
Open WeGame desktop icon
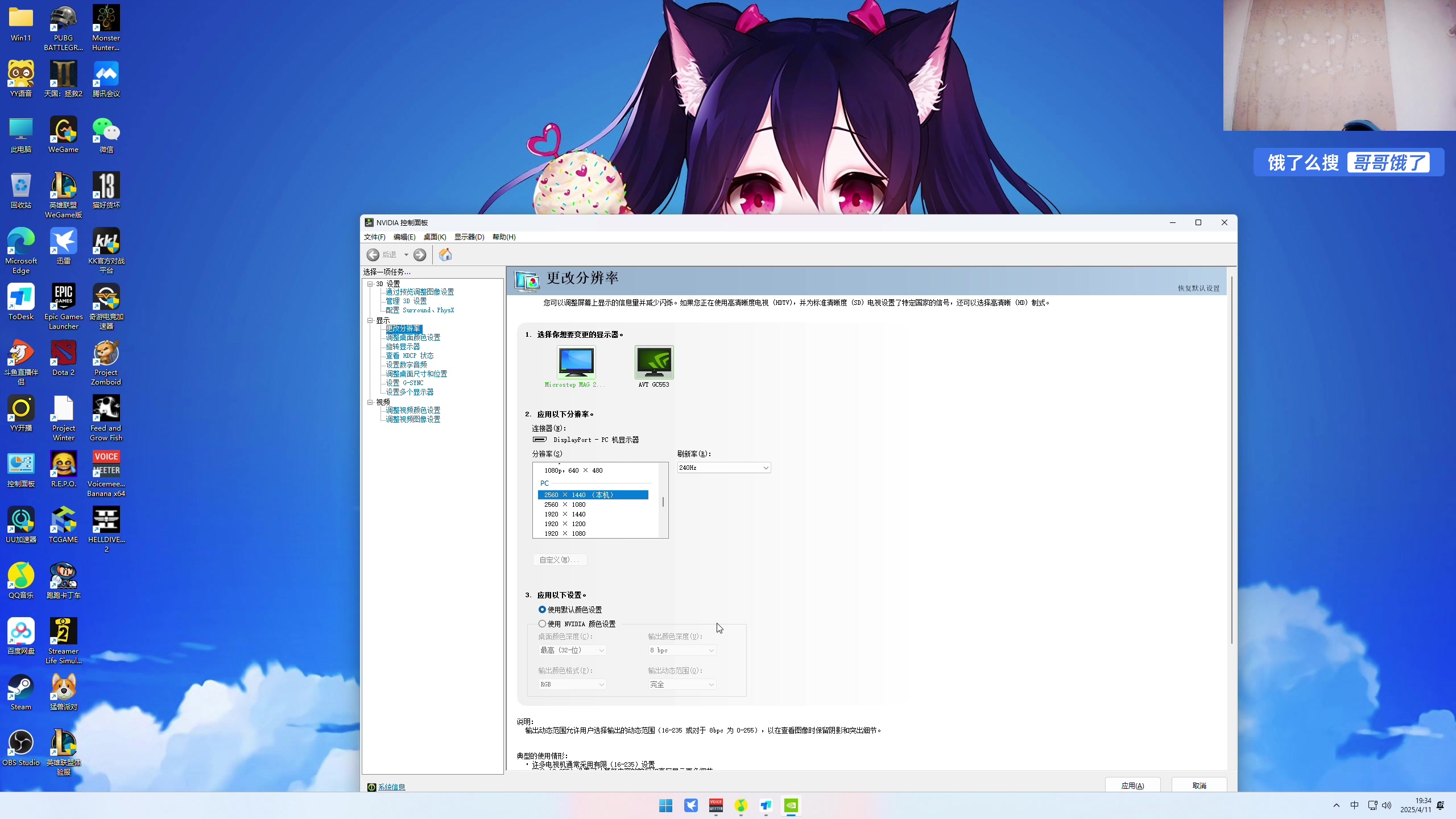(63, 135)
